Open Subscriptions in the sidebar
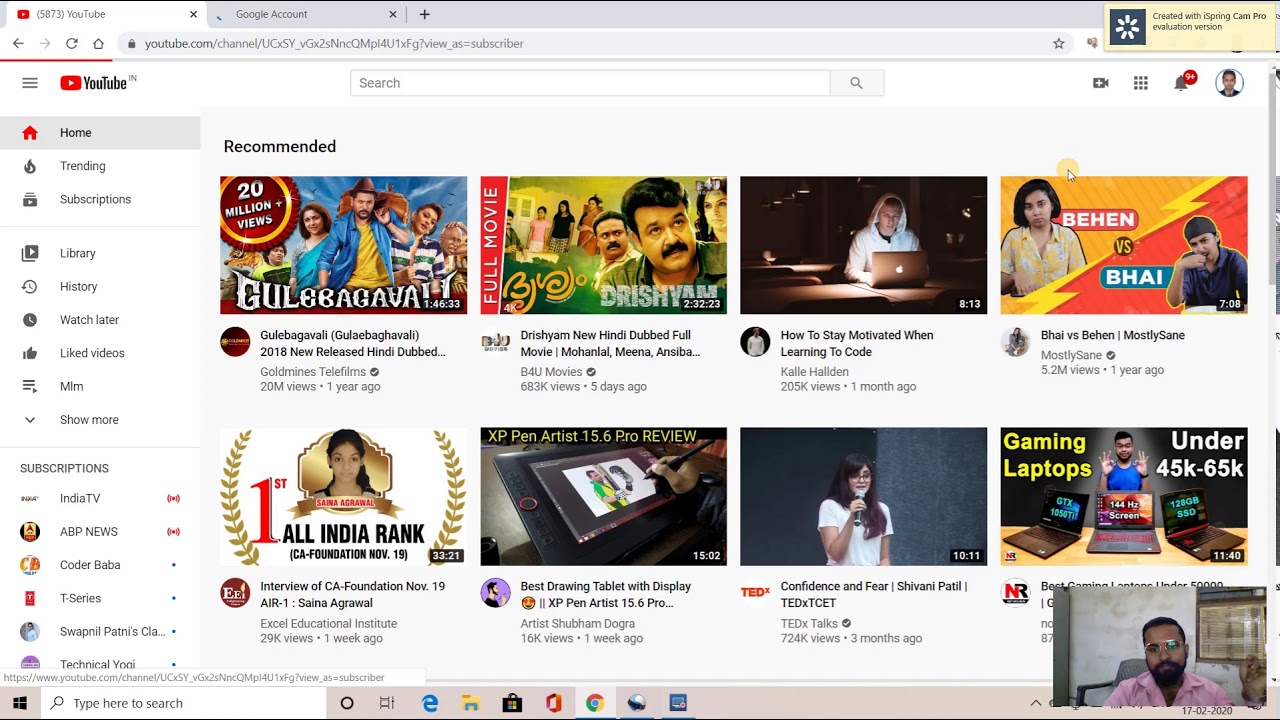This screenshot has height=720, width=1280. pos(100,199)
